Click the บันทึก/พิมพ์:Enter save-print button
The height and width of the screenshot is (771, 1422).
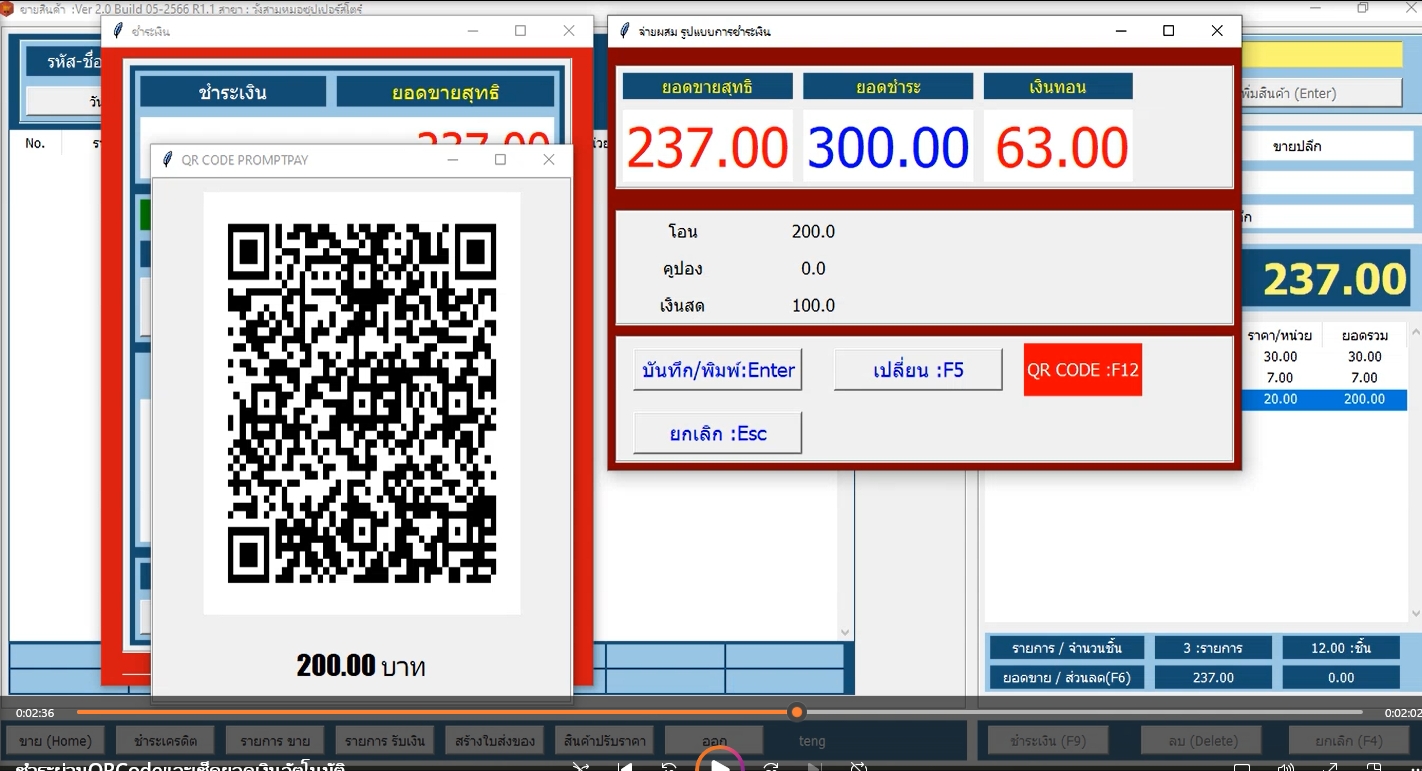[718, 370]
